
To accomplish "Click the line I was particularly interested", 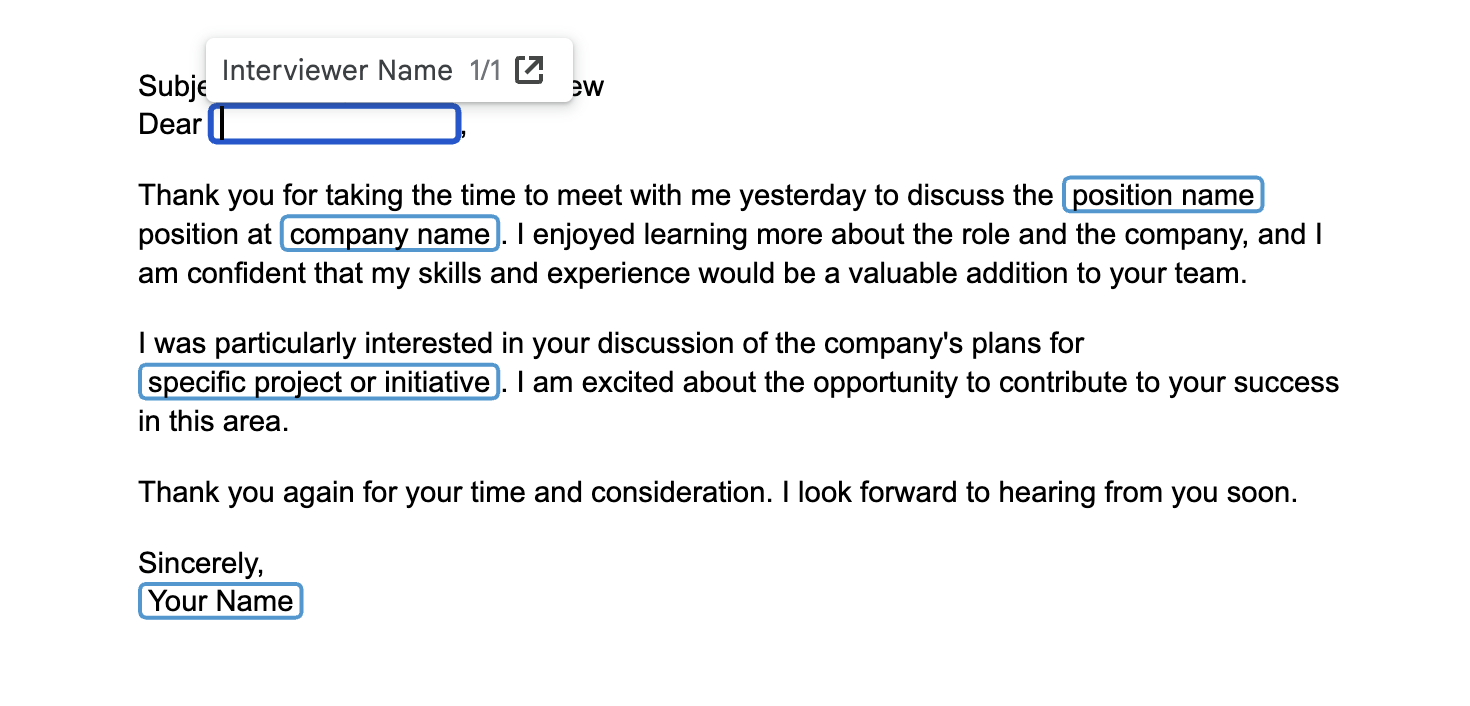I will (x=611, y=344).
